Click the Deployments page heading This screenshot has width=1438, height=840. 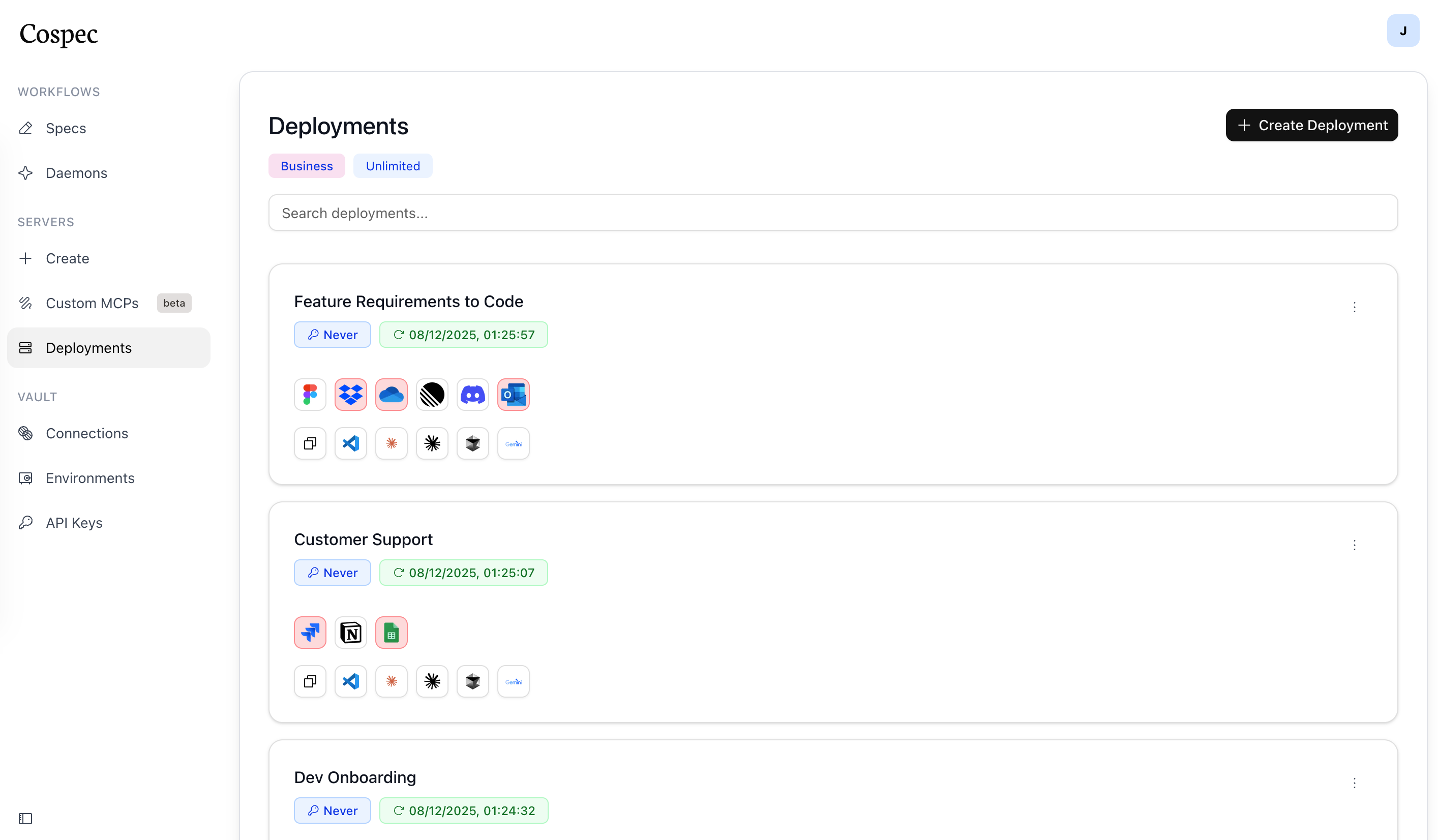[x=338, y=126]
